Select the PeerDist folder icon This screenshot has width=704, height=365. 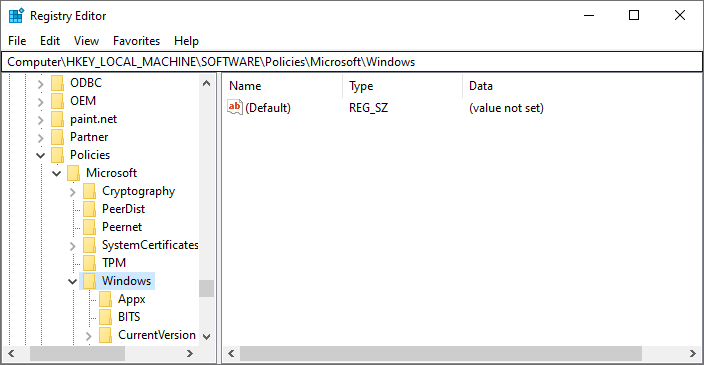click(89, 209)
